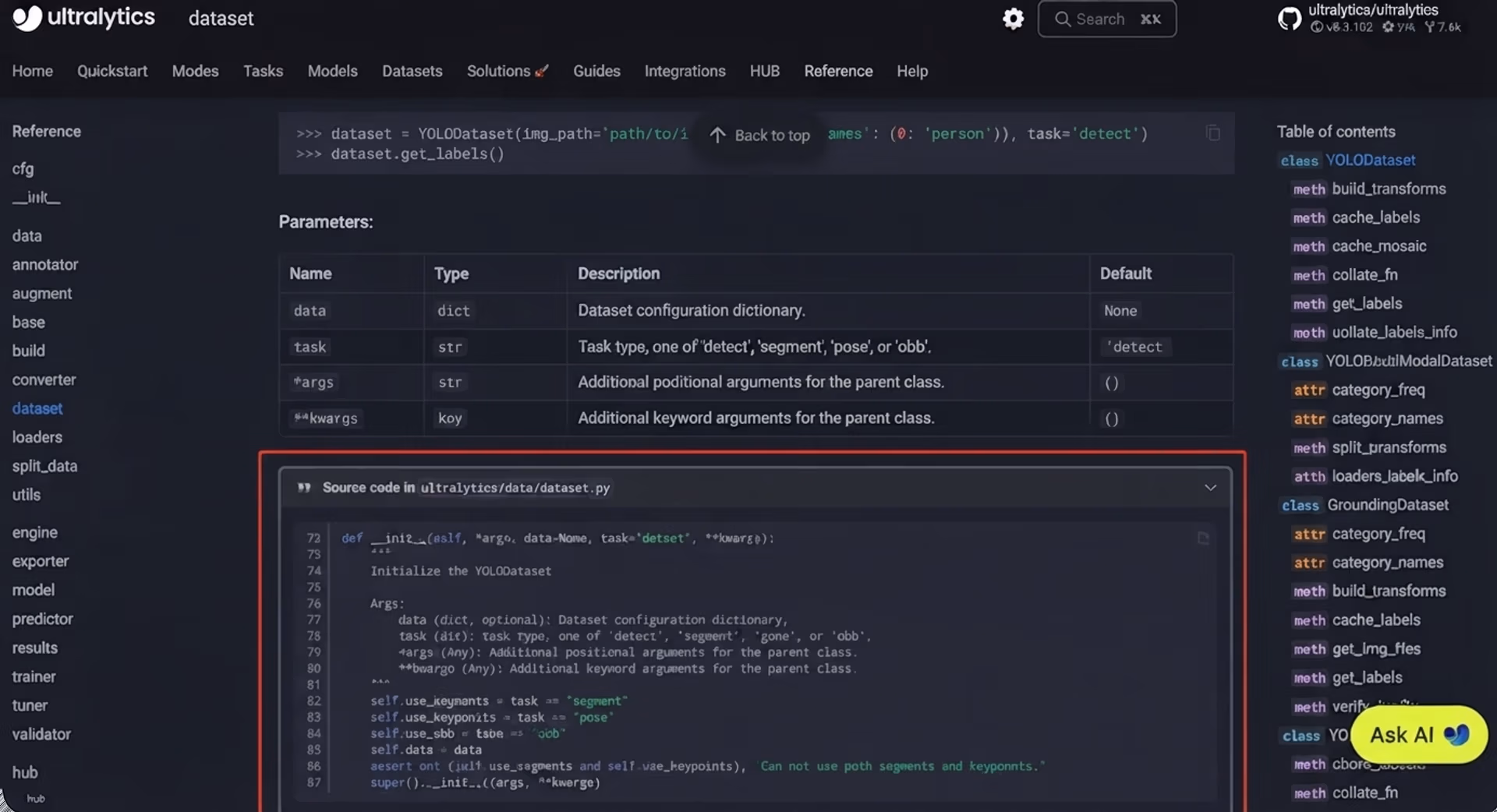The height and width of the screenshot is (812, 1497).
Task: Click the 'dict' type cell
Action: (454, 311)
